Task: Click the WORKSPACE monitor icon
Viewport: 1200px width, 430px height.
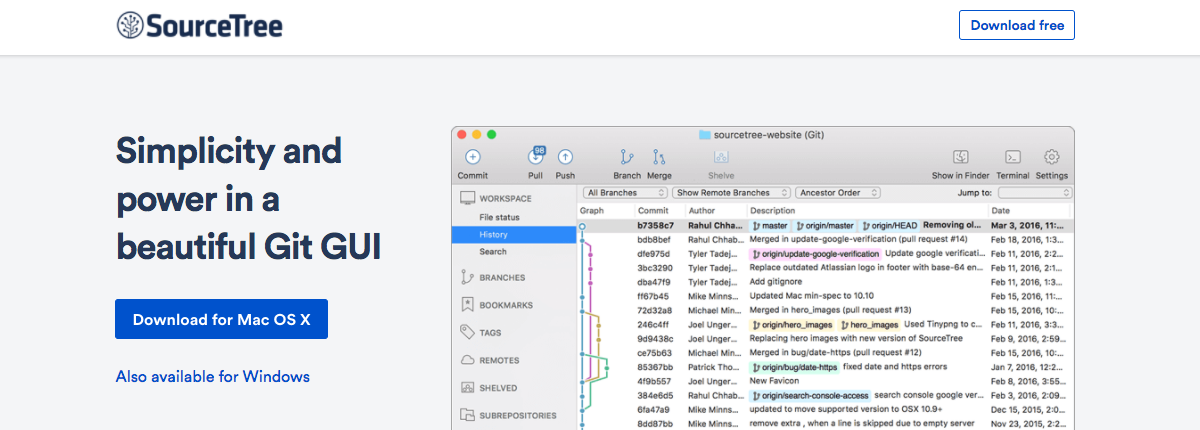Action: point(467,198)
